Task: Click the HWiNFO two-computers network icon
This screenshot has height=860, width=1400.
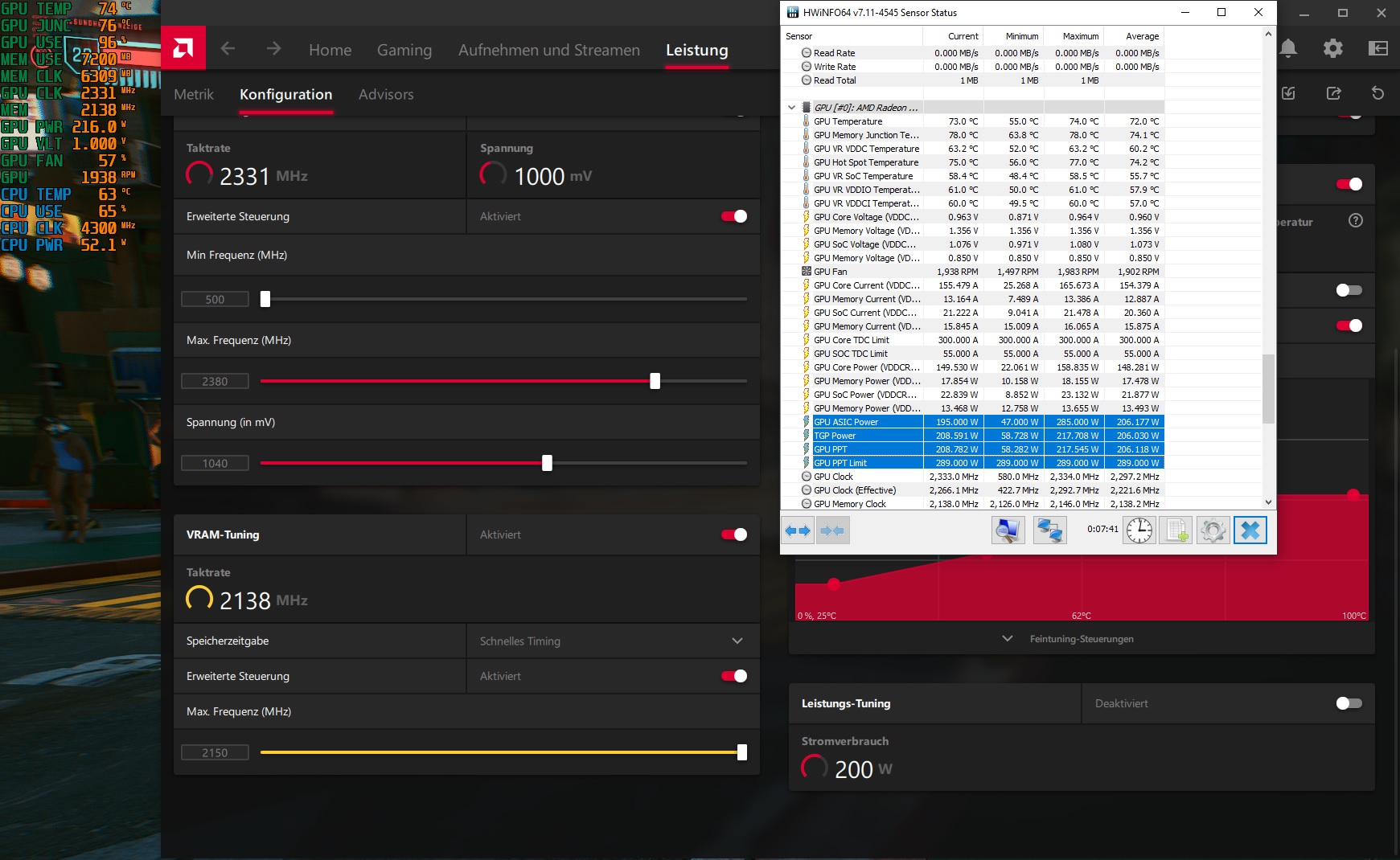Action: point(1050,530)
